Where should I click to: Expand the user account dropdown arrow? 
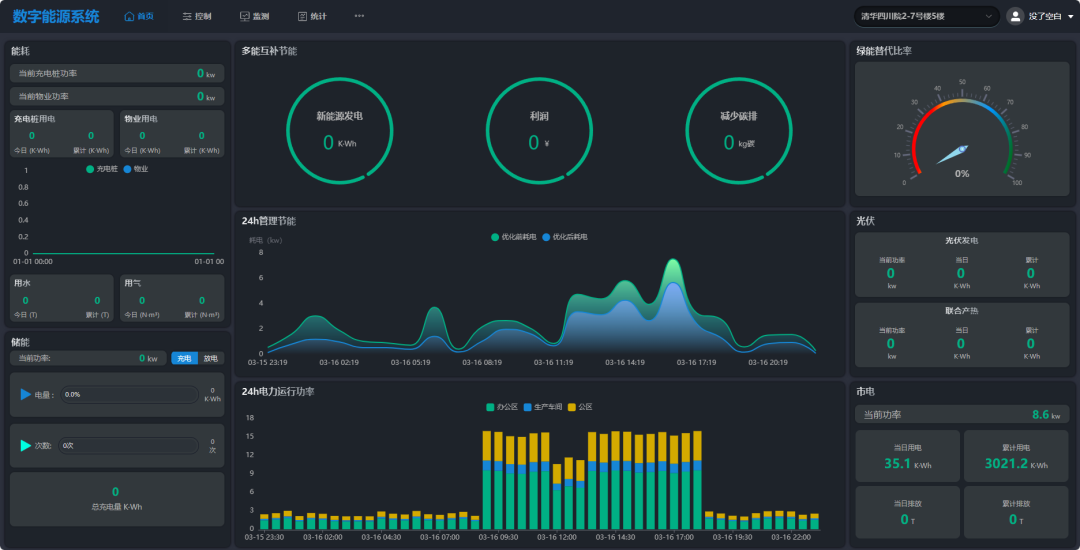click(1071, 17)
